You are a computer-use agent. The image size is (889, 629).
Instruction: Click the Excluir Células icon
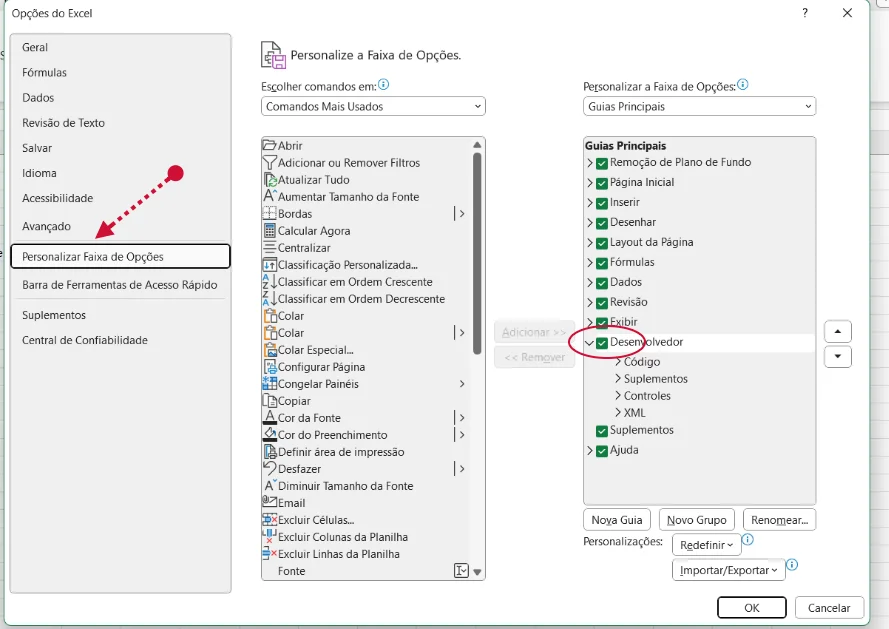pyautogui.click(x=269, y=520)
